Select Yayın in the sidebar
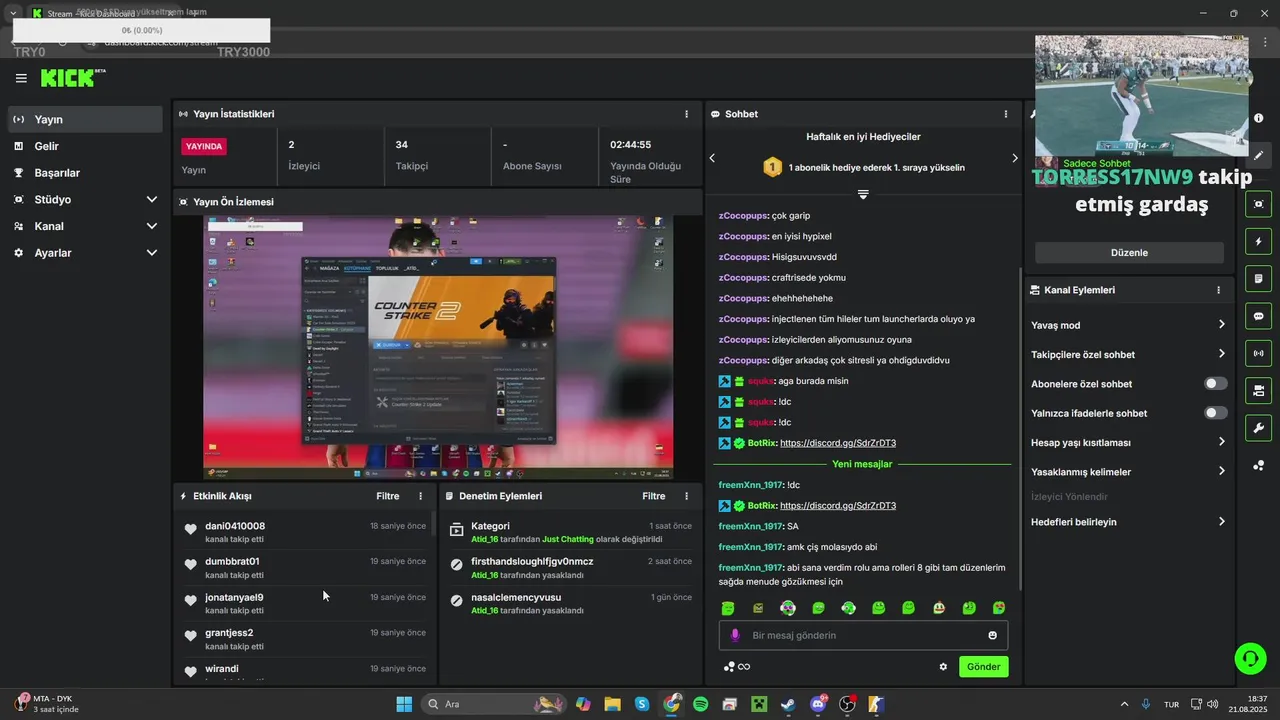 coord(85,119)
